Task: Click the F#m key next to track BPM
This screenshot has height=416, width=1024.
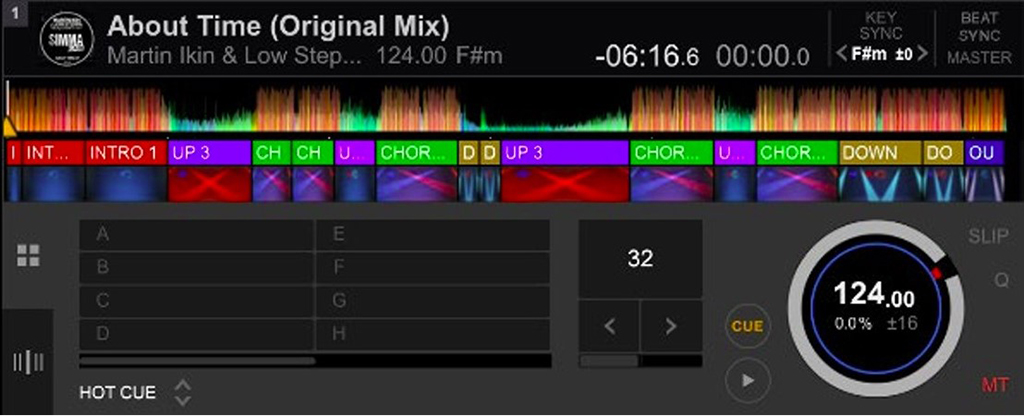Action: pyautogui.click(x=479, y=56)
